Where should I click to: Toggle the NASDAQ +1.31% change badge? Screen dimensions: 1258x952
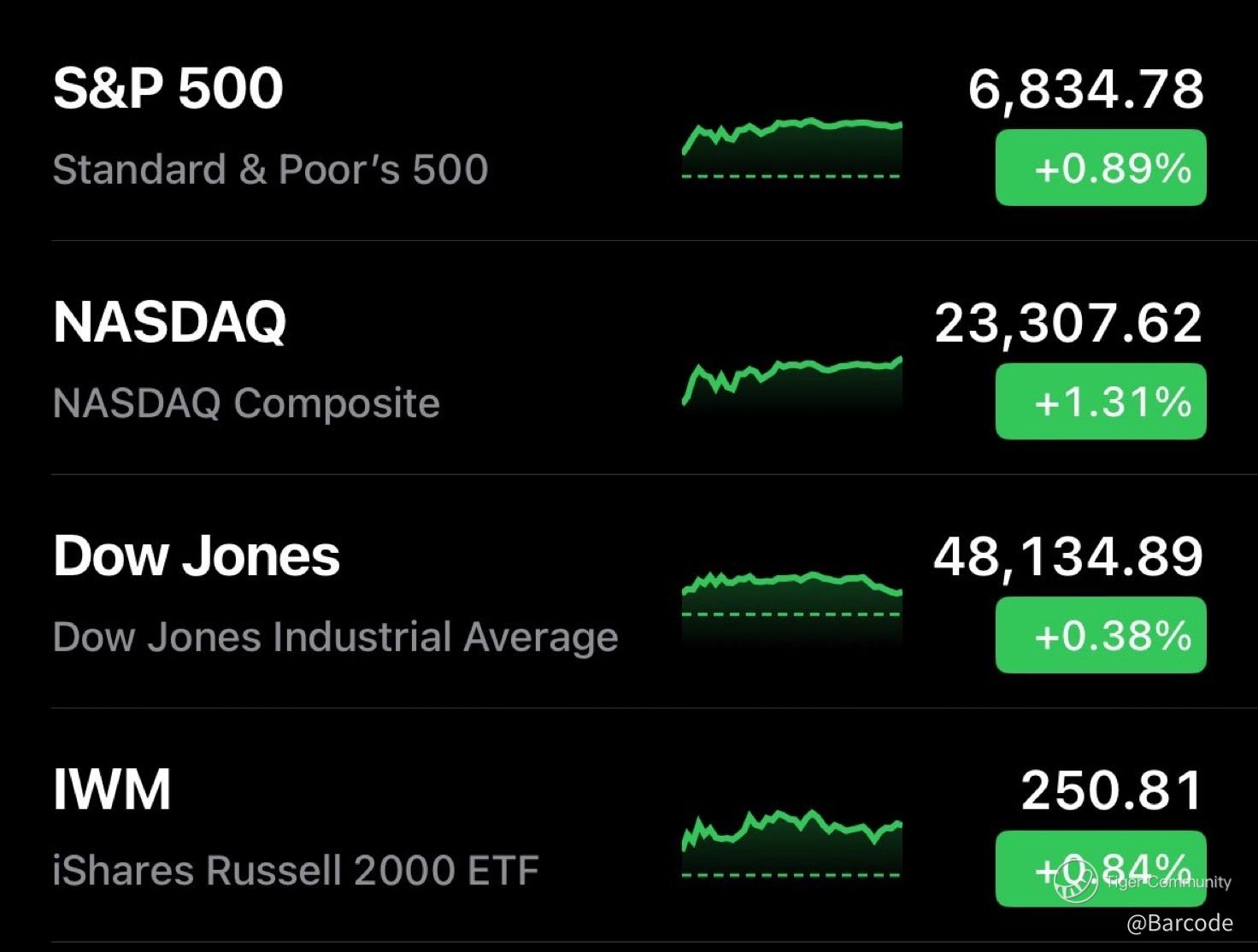[x=1101, y=401]
